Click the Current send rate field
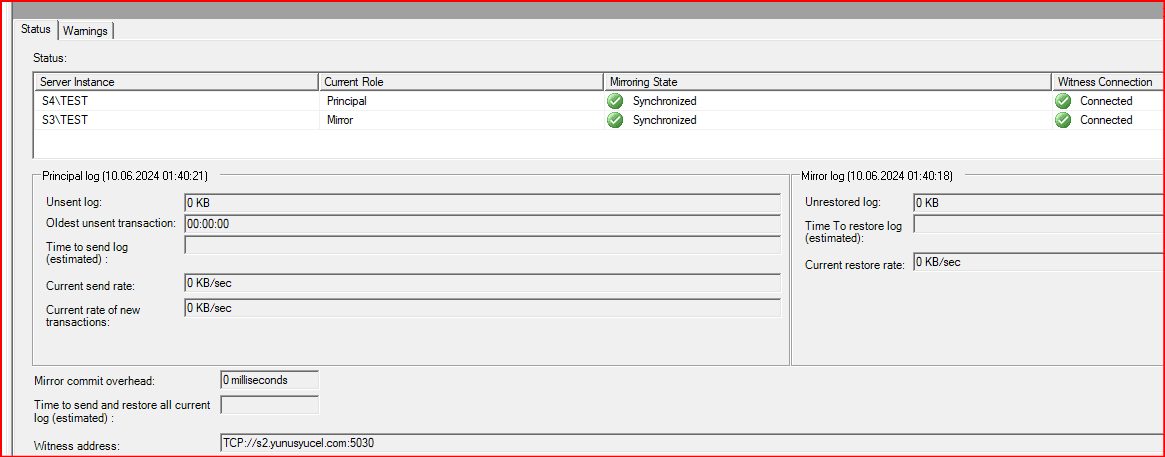 (x=482, y=284)
